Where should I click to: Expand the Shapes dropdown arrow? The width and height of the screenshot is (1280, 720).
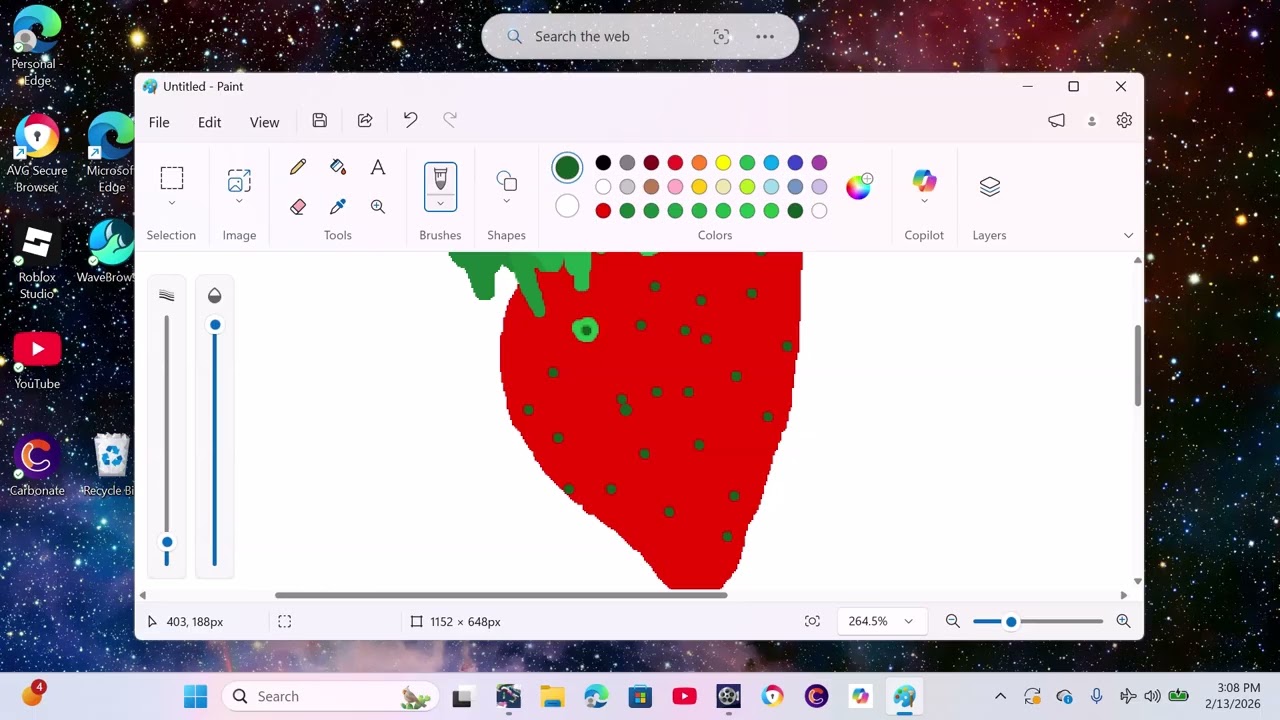coord(506,202)
